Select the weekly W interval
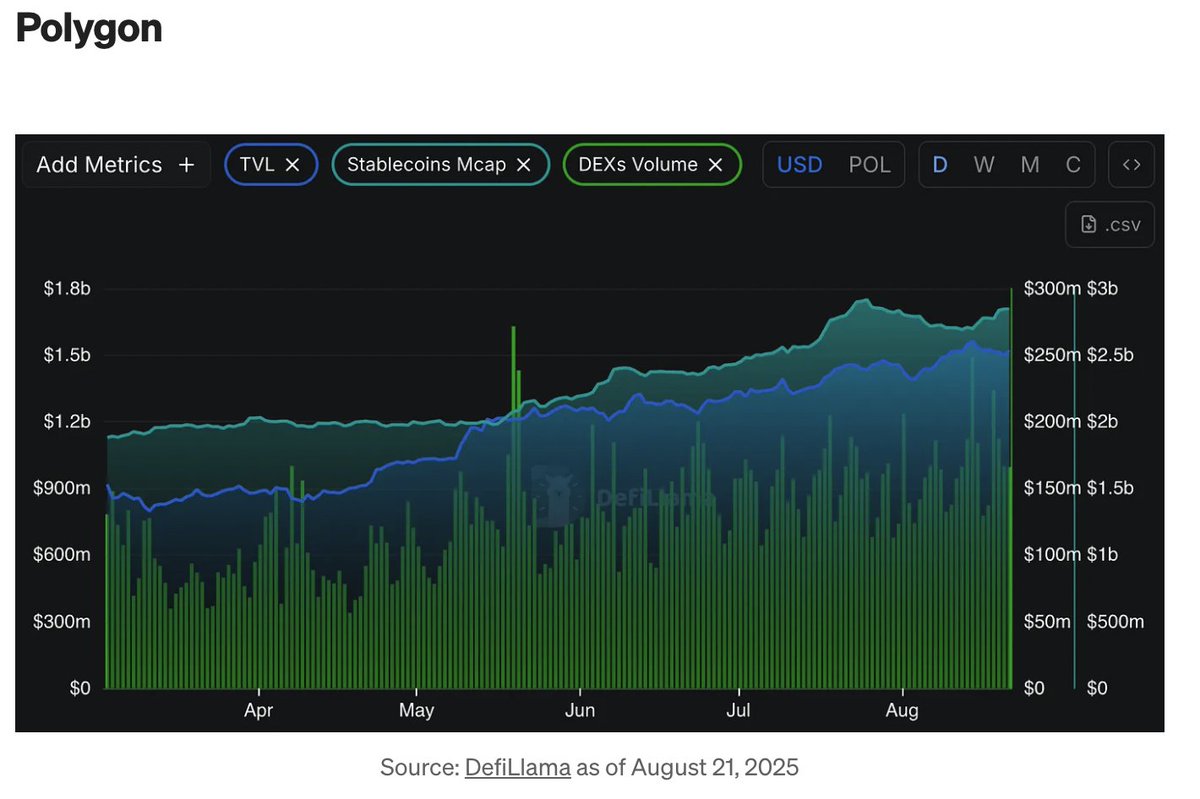This screenshot has width=1200, height=799. [985, 165]
